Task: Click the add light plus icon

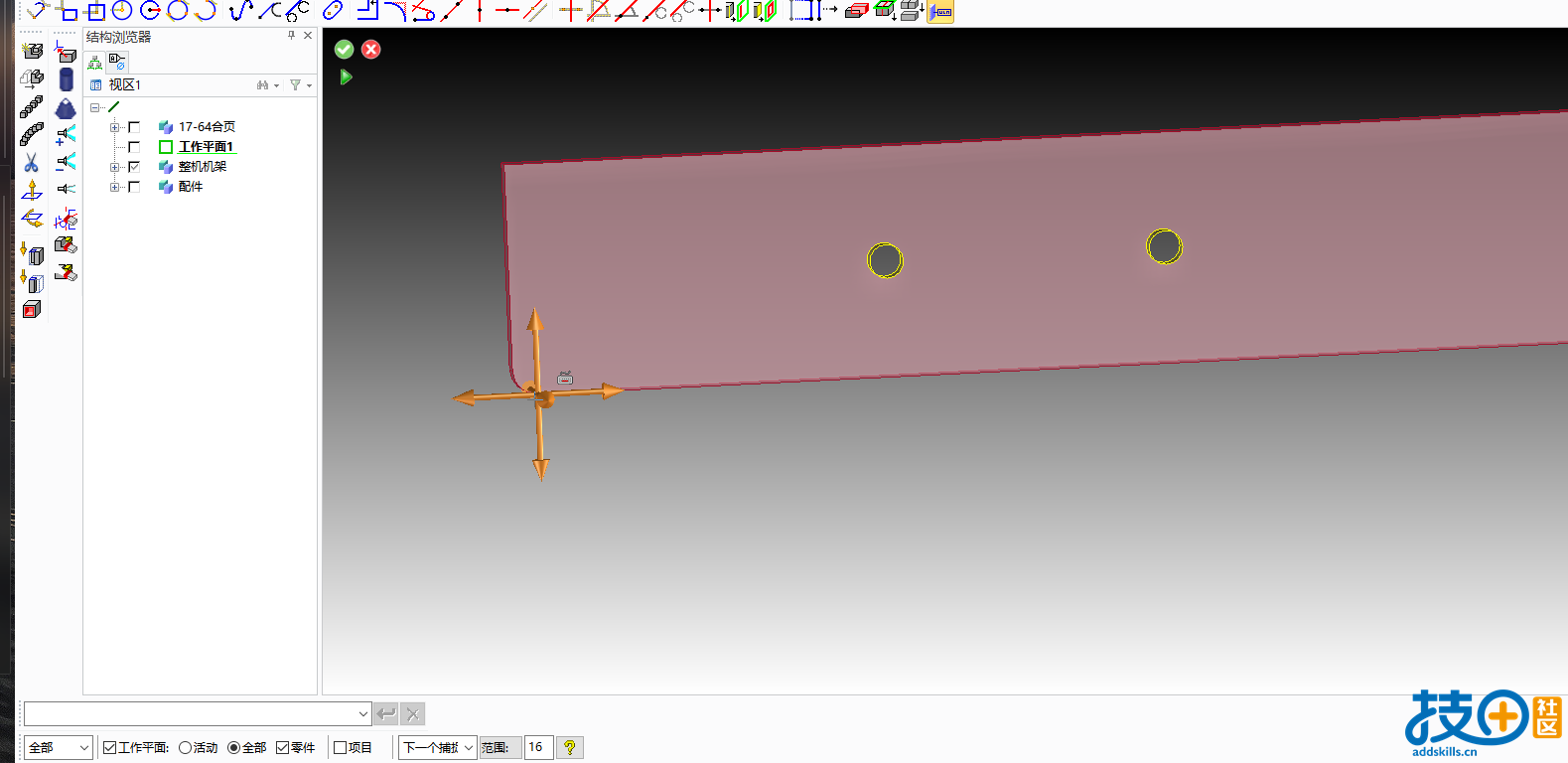Action: 66,135
